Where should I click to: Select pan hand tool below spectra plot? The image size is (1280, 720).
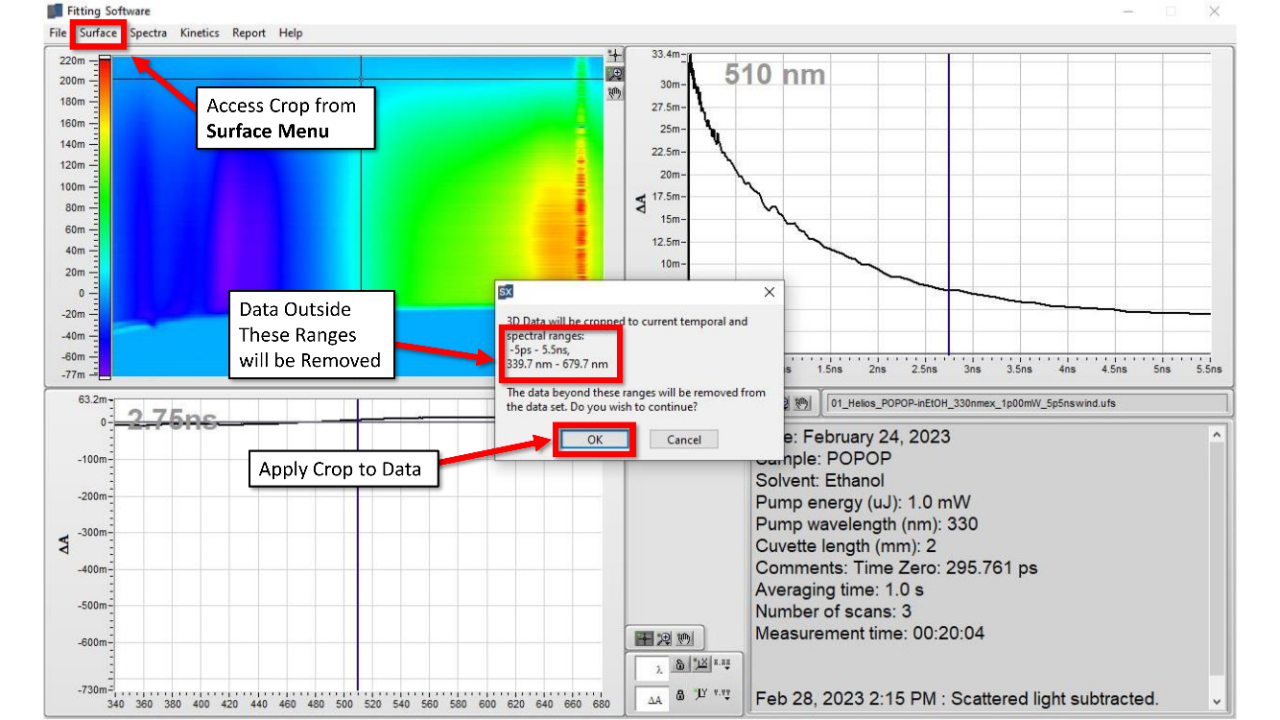click(x=685, y=638)
